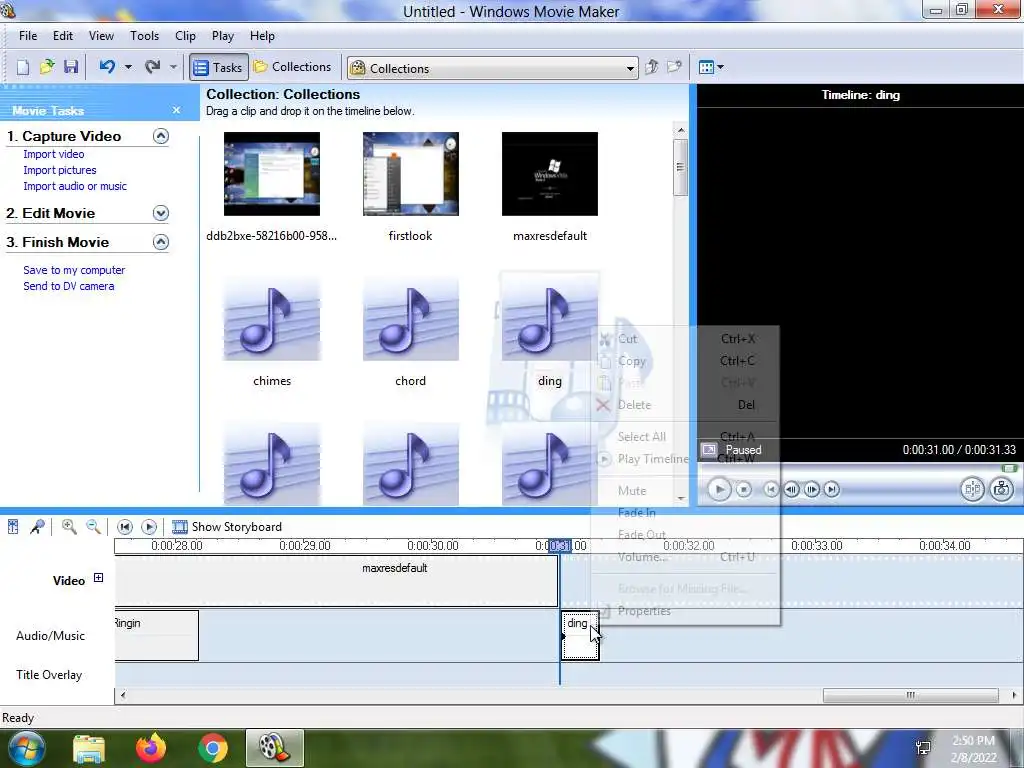Open the Edit menu

point(63,36)
